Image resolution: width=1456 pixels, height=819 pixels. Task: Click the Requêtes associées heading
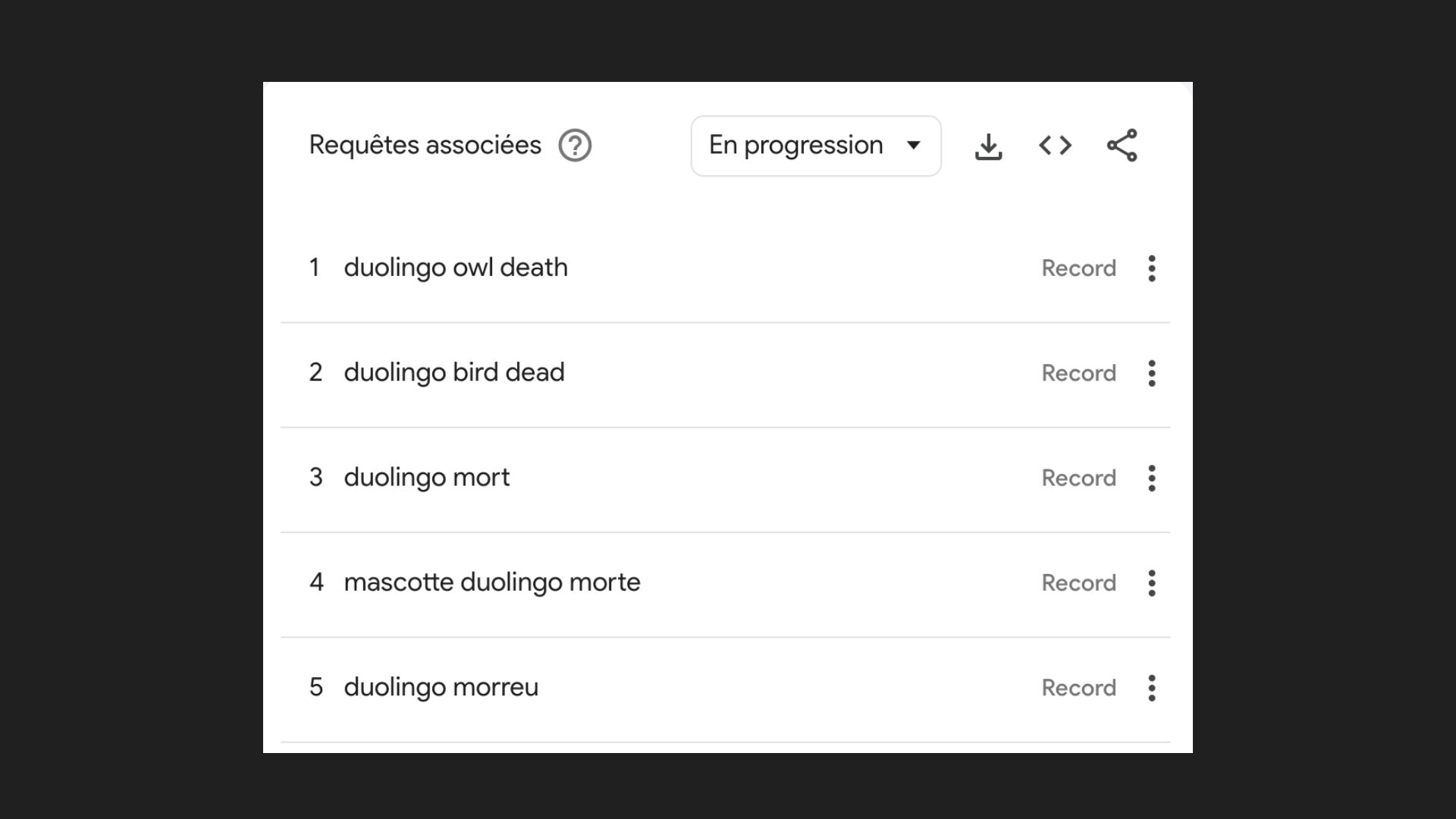[x=425, y=146]
